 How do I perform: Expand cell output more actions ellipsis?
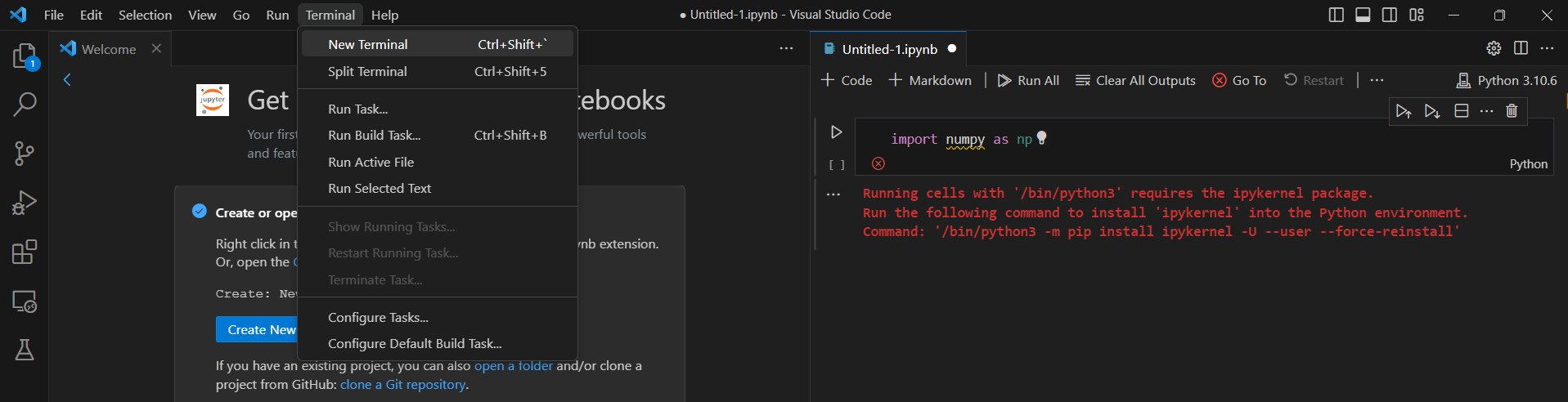pyautogui.click(x=833, y=194)
